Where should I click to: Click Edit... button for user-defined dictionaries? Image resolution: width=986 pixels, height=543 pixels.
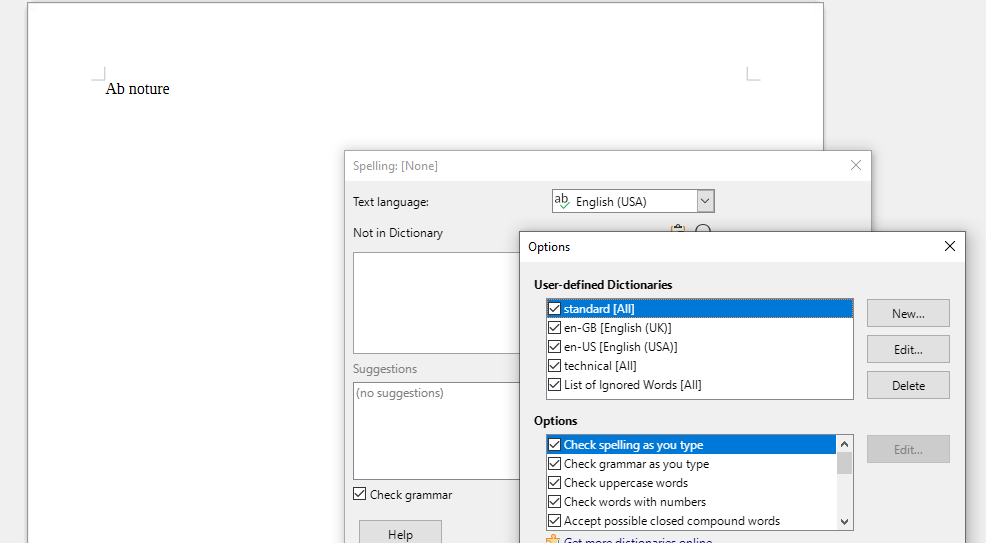(x=908, y=349)
